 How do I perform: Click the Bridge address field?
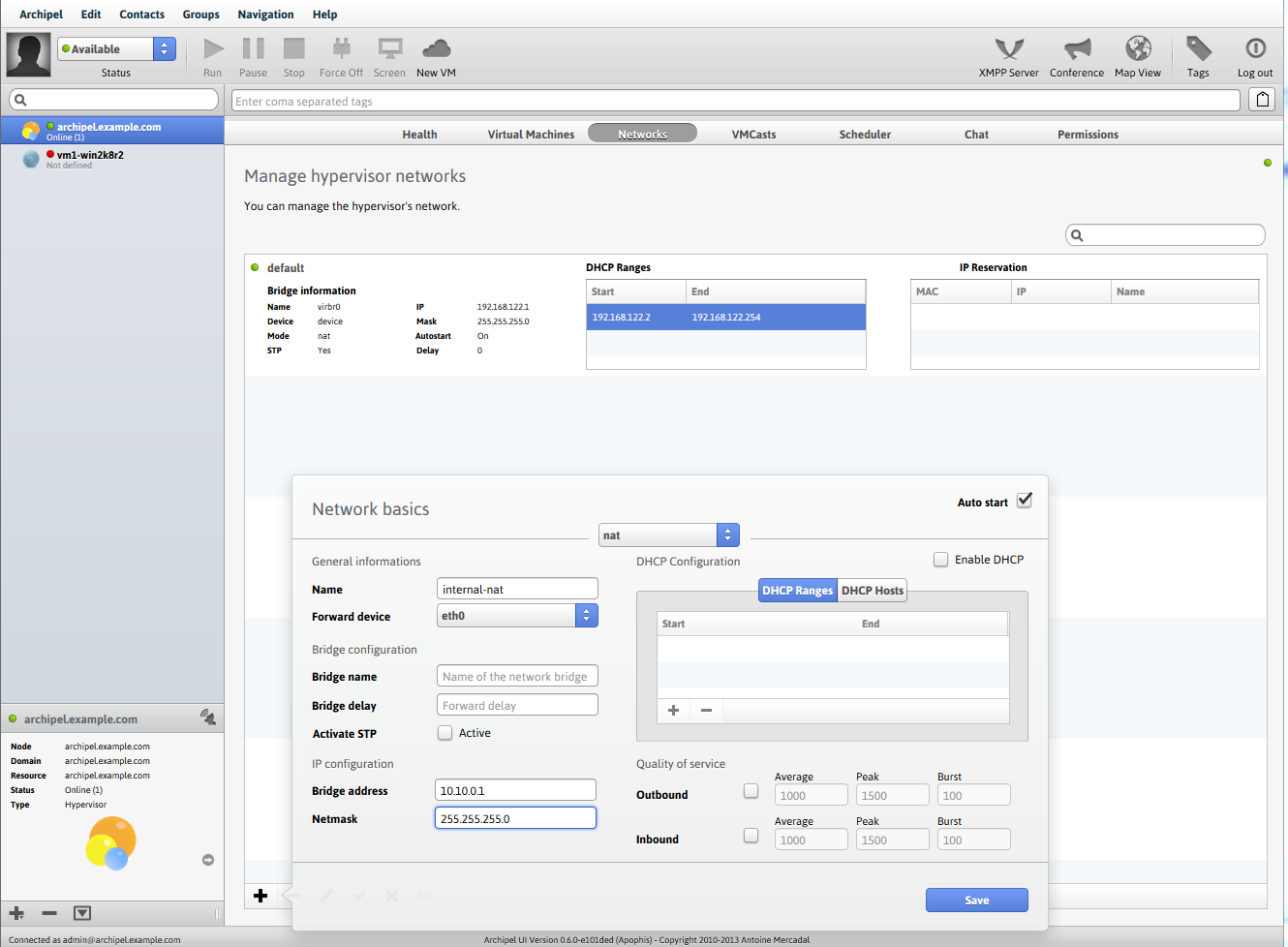515,790
